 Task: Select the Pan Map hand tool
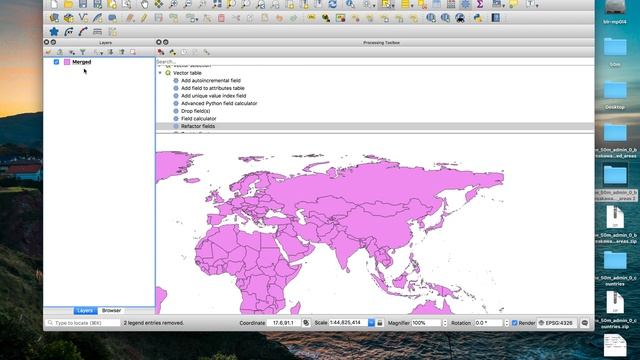[x=144, y=4]
